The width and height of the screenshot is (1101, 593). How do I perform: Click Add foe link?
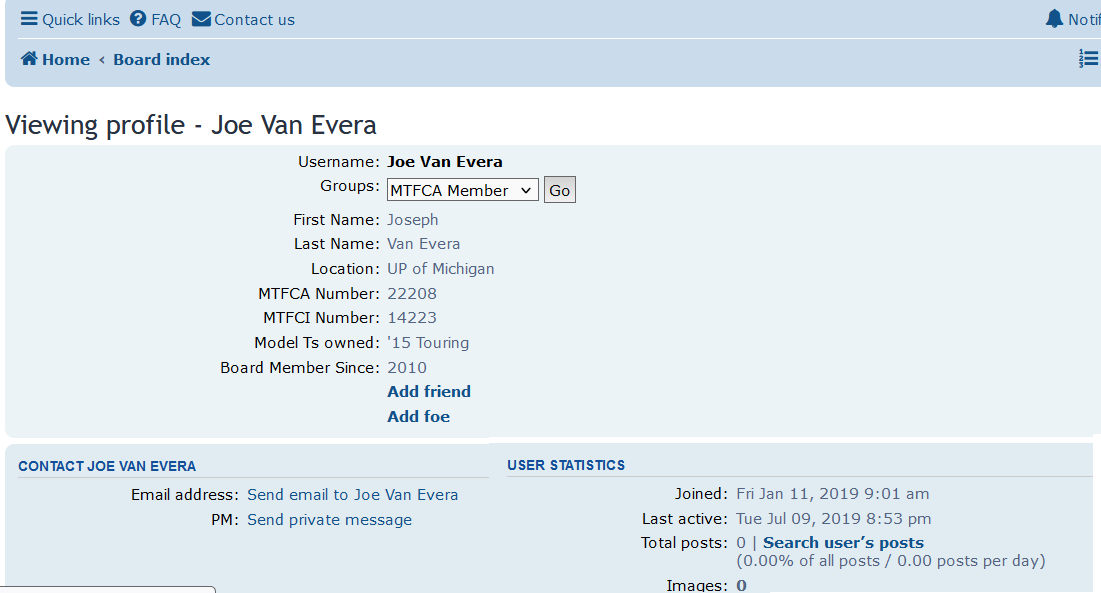pyautogui.click(x=418, y=417)
